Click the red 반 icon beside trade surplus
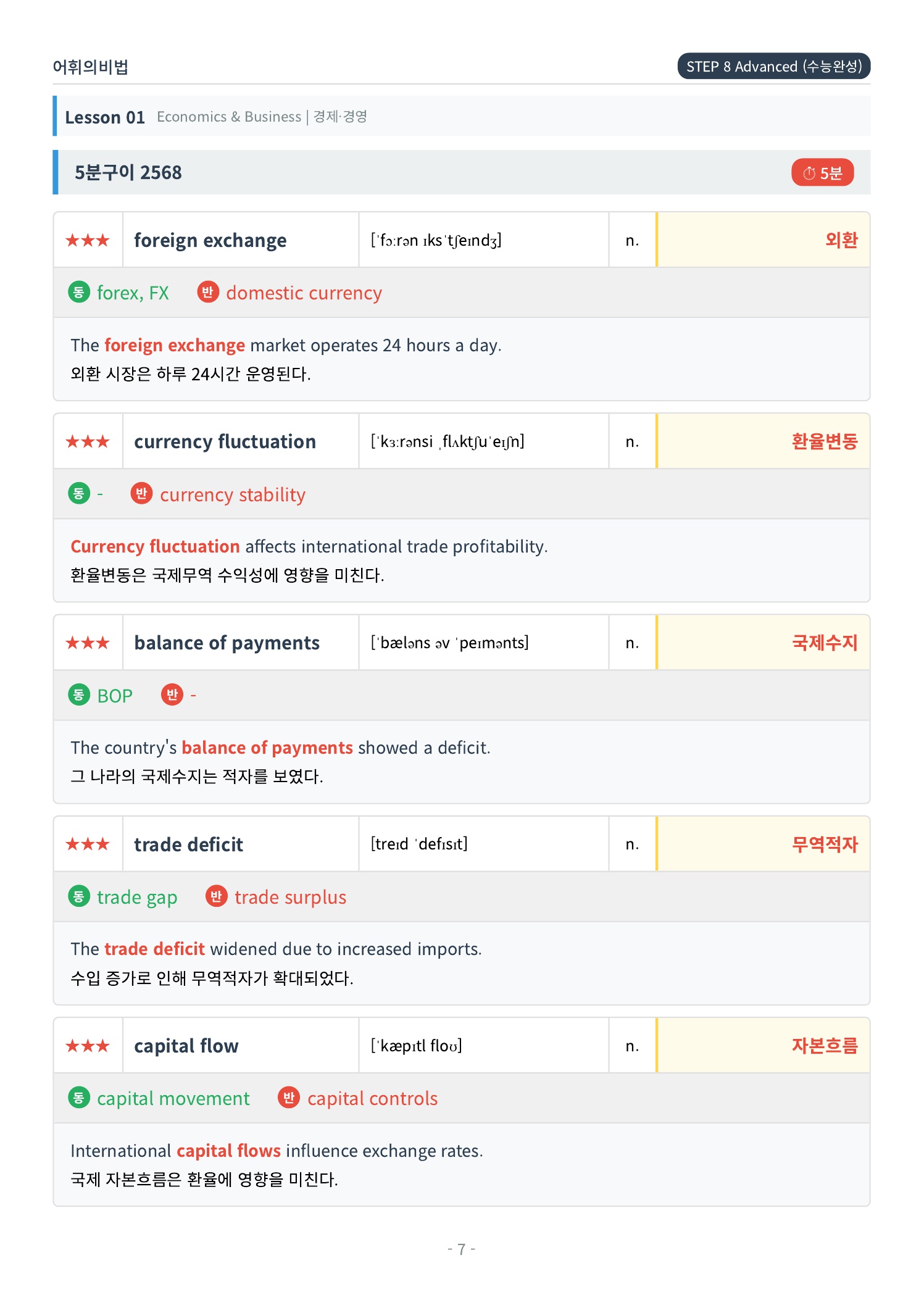This screenshot has height=1313, width=924. (x=216, y=896)
